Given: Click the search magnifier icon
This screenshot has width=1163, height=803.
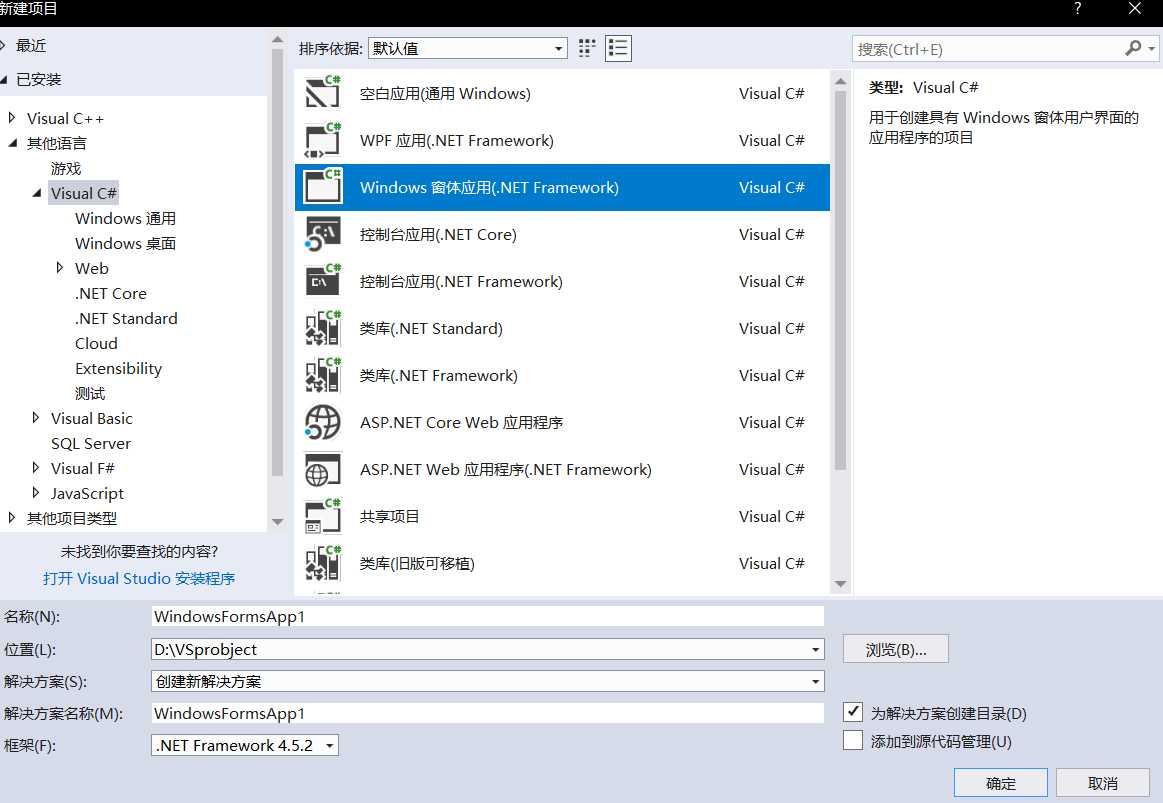Looking at the screenshot, I should 1133,49.
